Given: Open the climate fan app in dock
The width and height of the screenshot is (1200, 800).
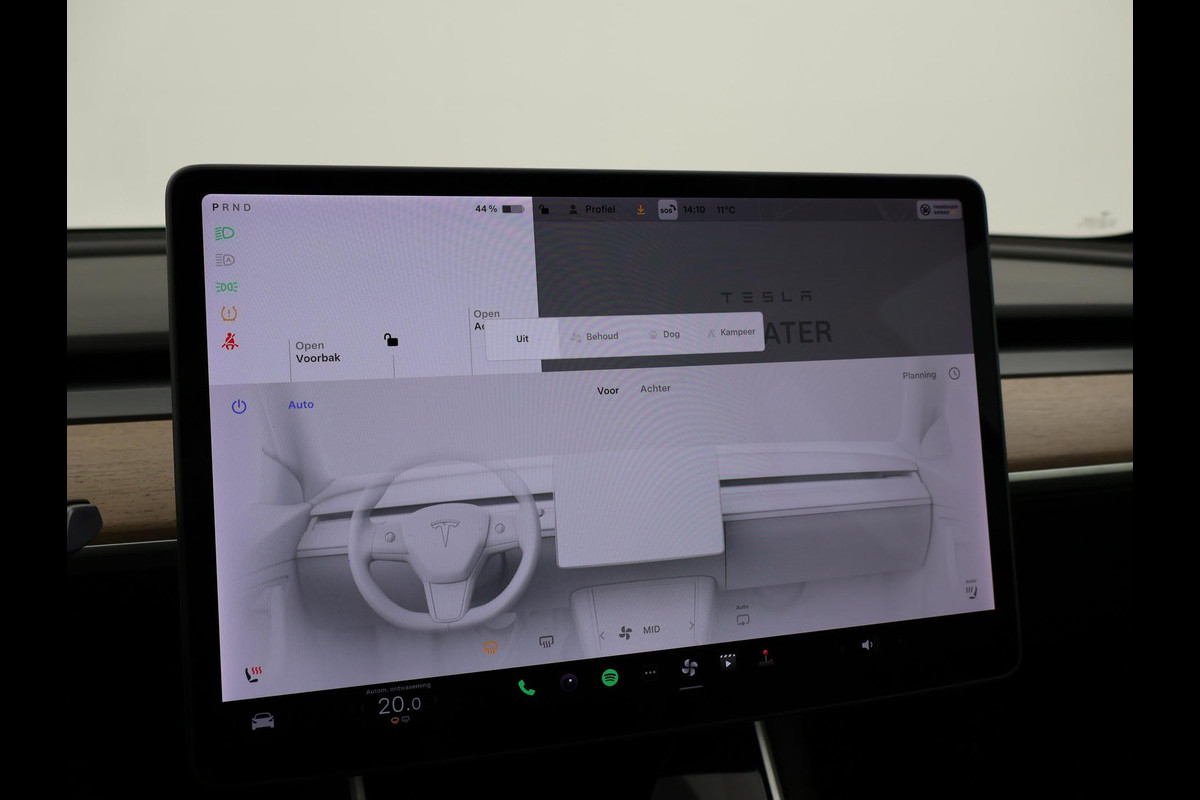Looking at the screenshot, I should pyautogui.click(x=689, y=667).
